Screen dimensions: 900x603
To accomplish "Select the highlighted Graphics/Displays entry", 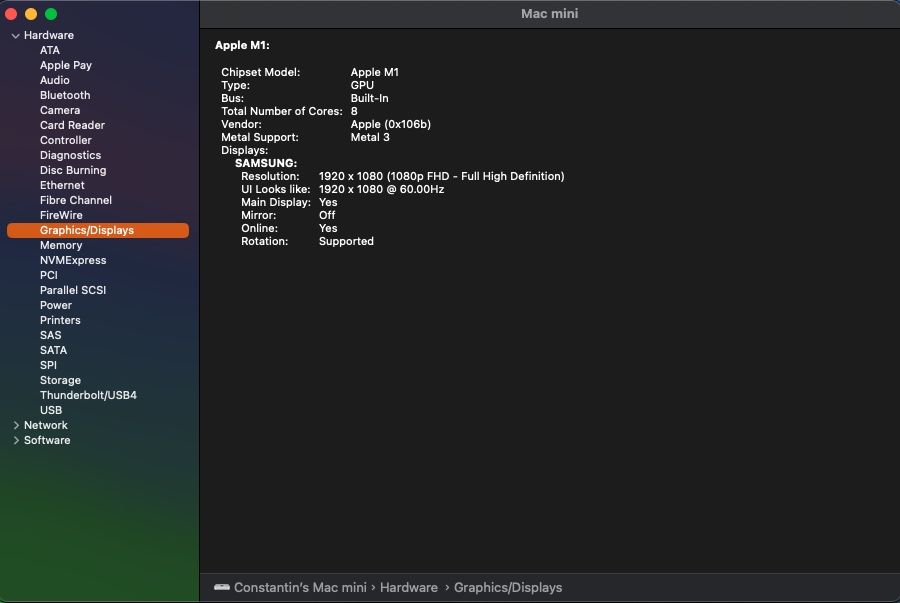I will 98,230.
